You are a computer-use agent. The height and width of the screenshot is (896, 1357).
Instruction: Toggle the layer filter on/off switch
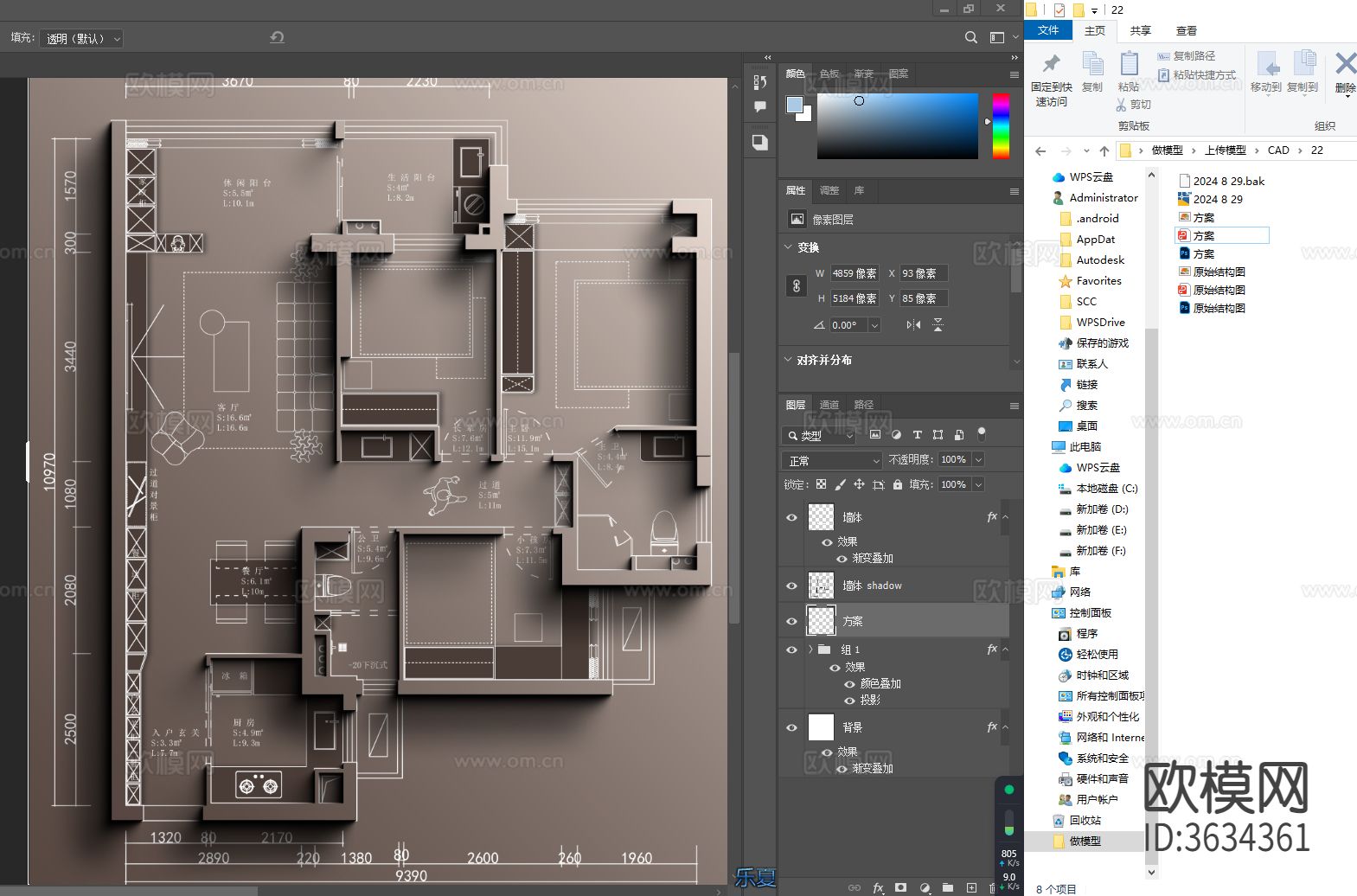981,432
